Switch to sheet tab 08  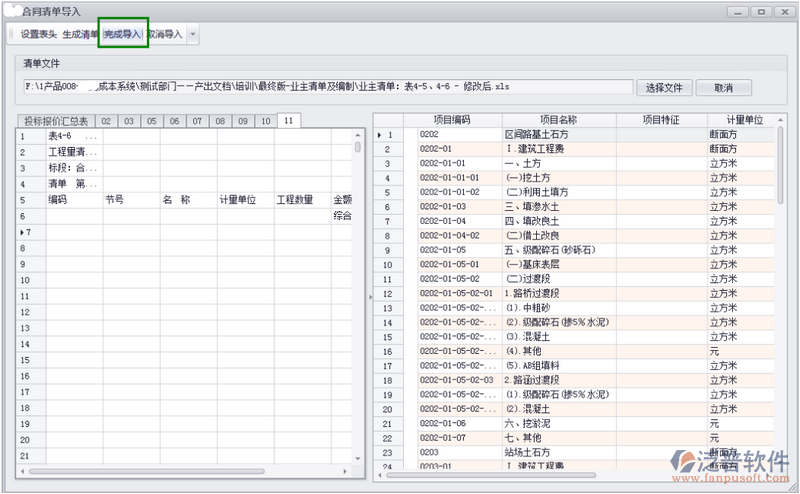(x=219, y=121)
